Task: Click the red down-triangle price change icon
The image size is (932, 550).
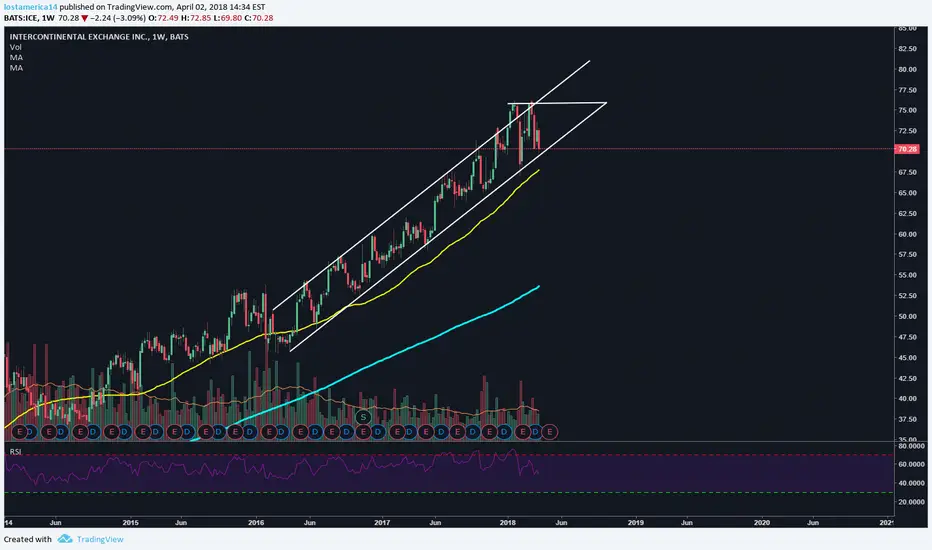Action: (85, 18)
